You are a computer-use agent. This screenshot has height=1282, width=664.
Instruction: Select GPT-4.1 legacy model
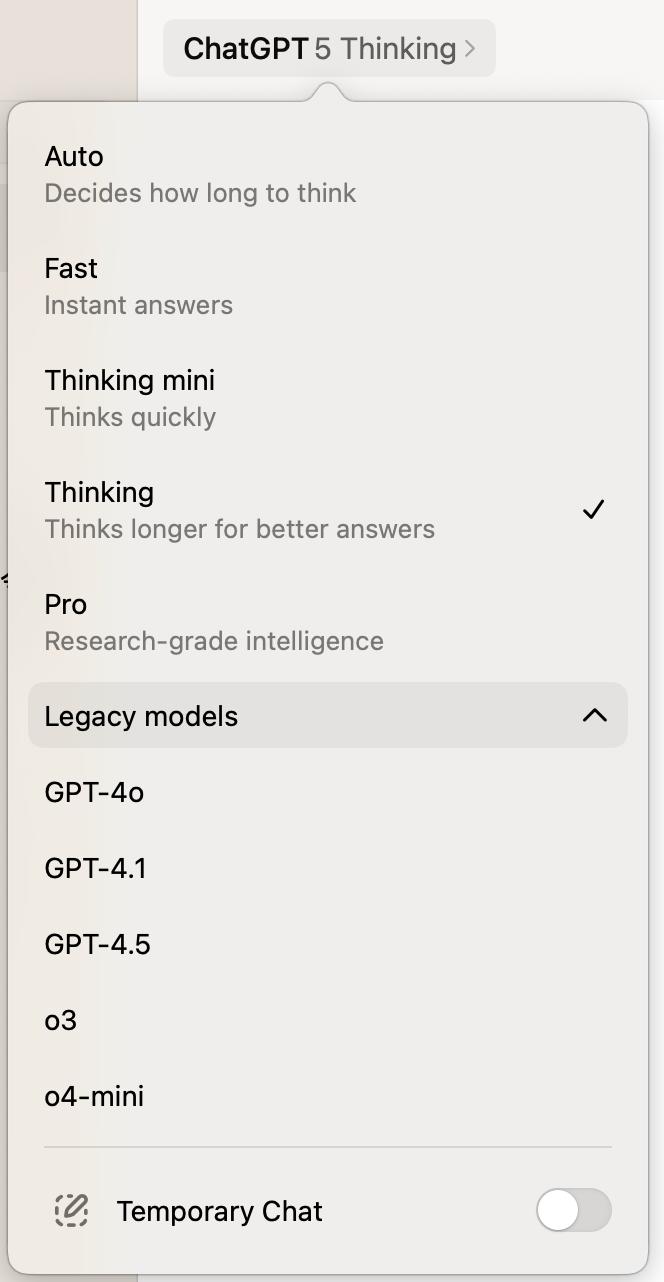[96, 869]
